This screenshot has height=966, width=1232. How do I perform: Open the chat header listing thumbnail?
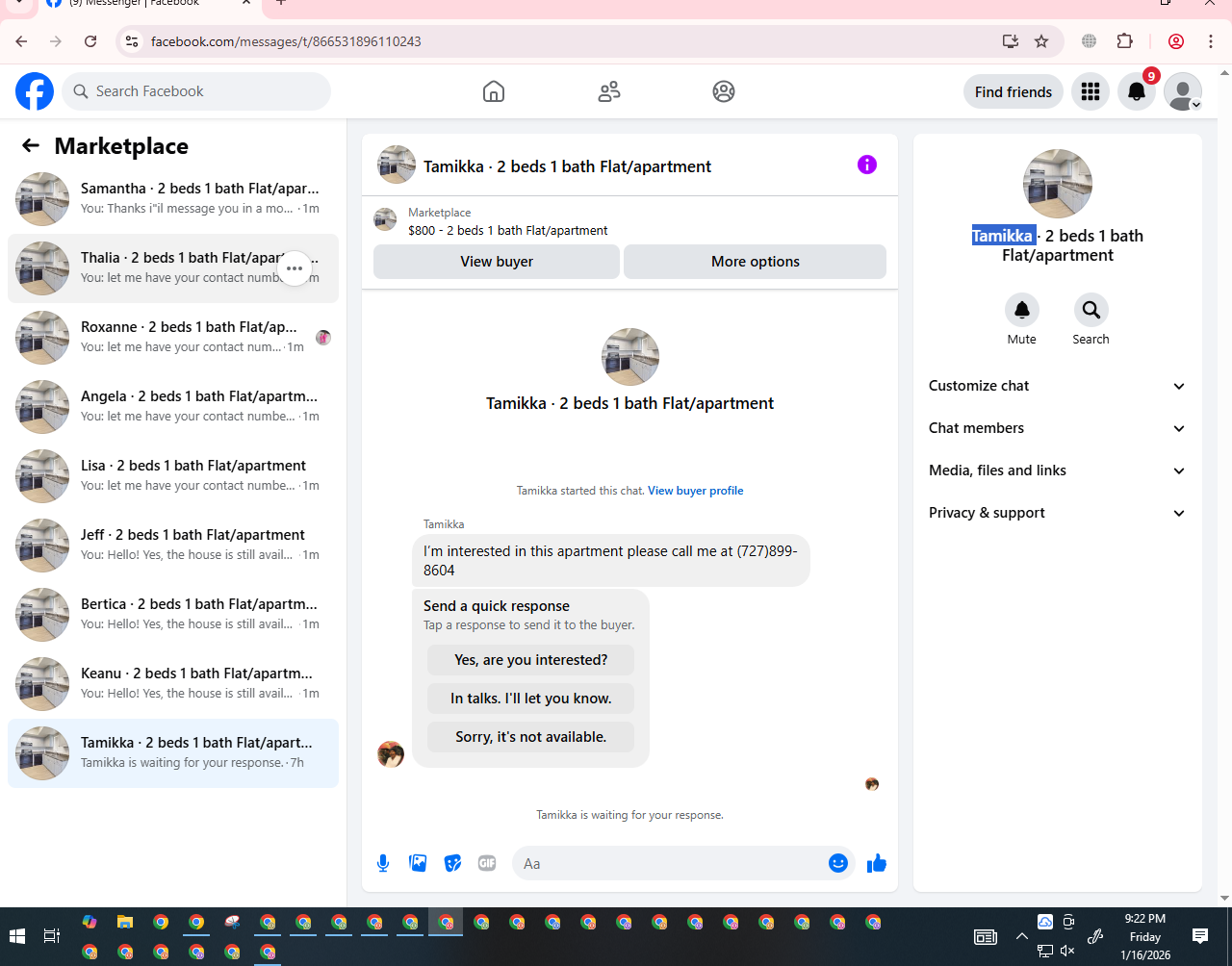pyautogui.click(x=397, y=165)
